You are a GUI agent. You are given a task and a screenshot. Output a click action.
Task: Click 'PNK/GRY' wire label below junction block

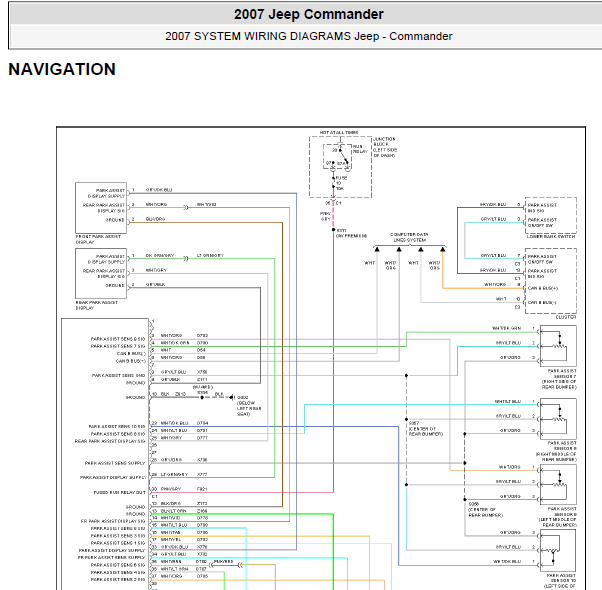coord(326,216)
